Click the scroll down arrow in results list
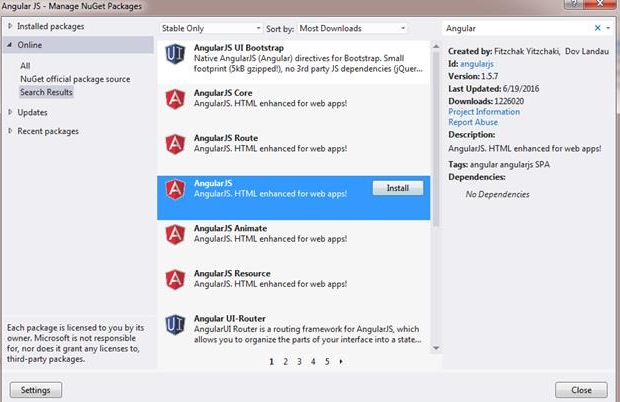620x402 pixels. tap(436, 348)
